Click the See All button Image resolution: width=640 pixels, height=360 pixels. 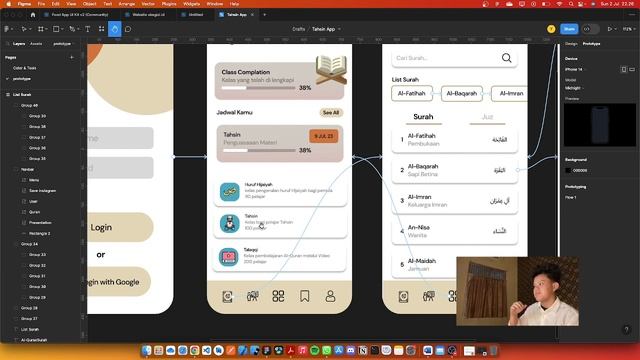pyautogui.click(x=331, y=113)
